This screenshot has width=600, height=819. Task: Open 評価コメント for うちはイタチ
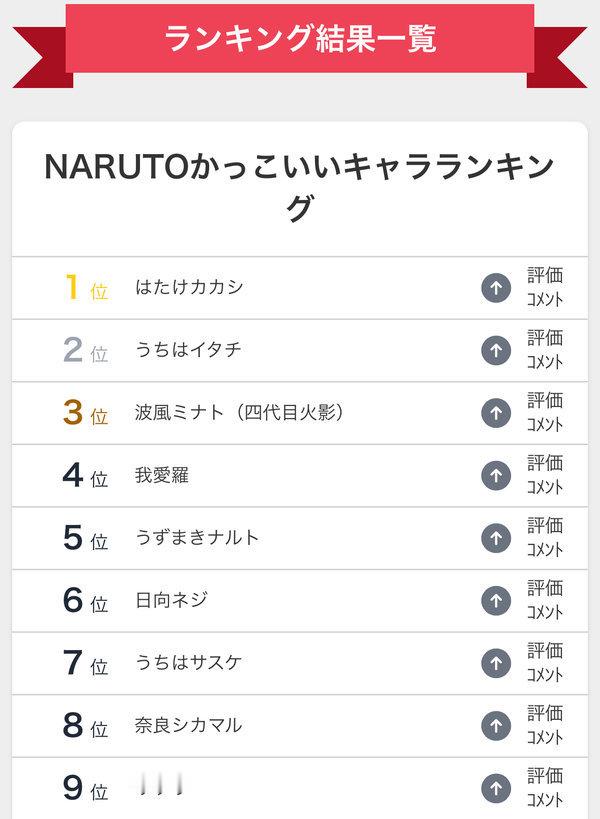point(545,350)
